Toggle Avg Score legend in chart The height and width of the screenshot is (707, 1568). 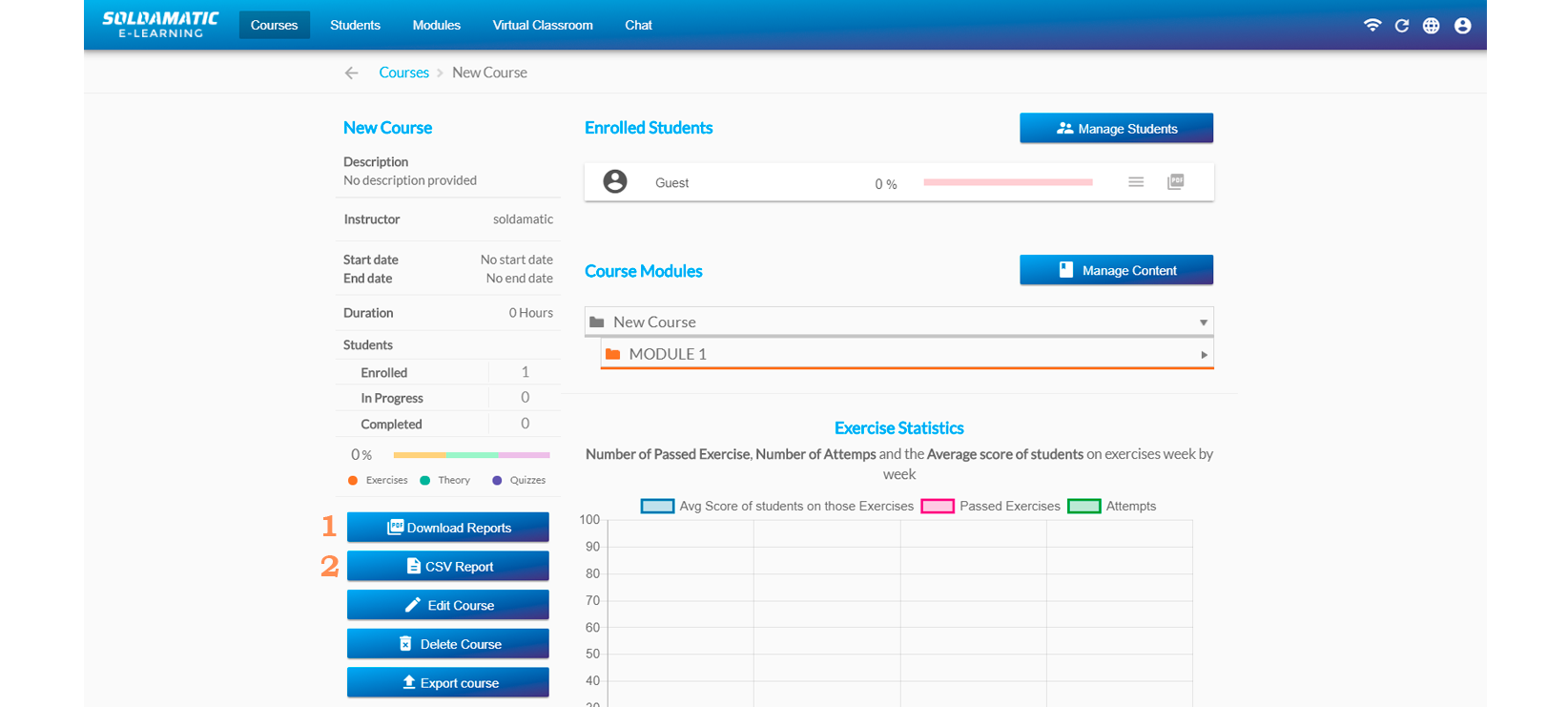657,507
